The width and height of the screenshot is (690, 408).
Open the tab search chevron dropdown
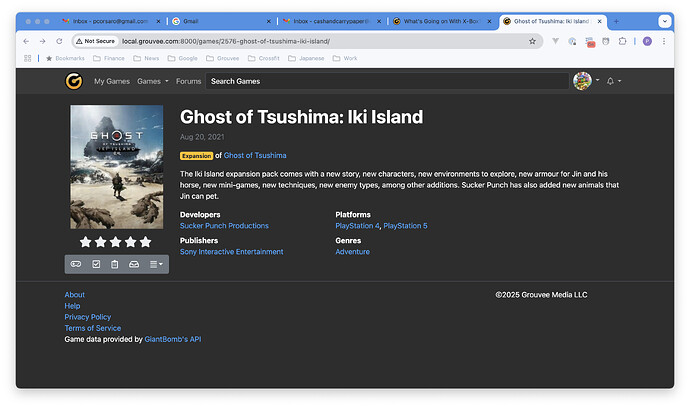pos(664,21)
